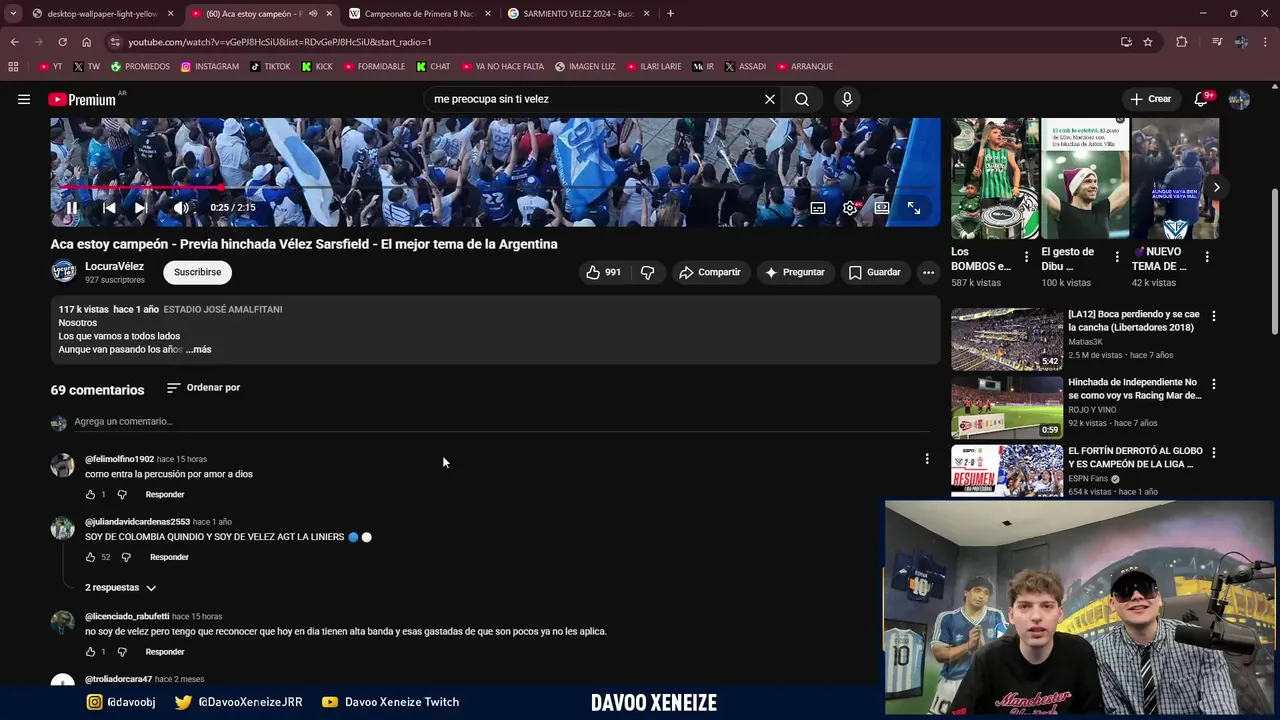The width and height of the screenshot is (1280, 720).
Task: Start voice search with the microphone
Action: tap(847, 99)
